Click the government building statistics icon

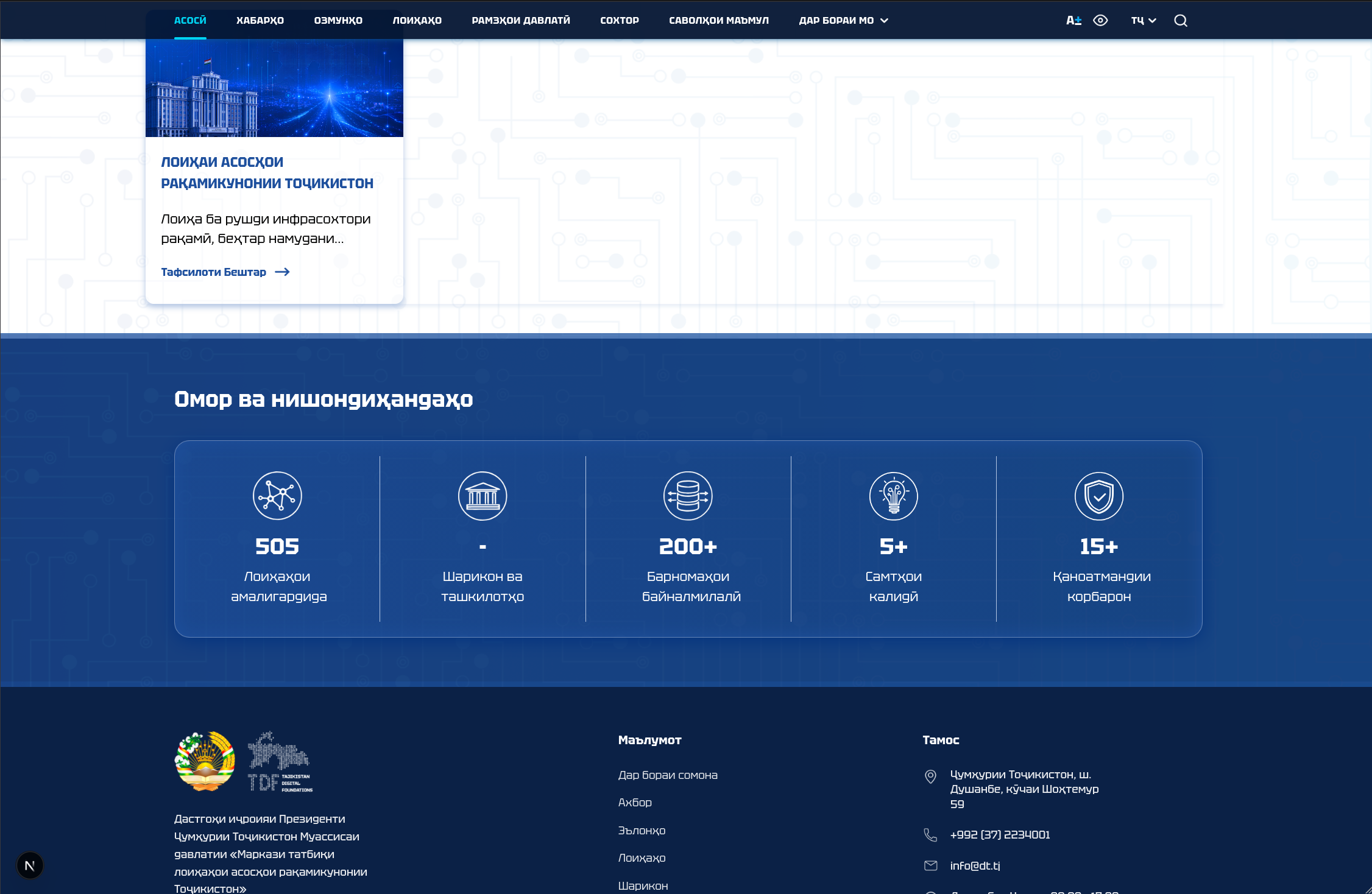pos(483,496)
